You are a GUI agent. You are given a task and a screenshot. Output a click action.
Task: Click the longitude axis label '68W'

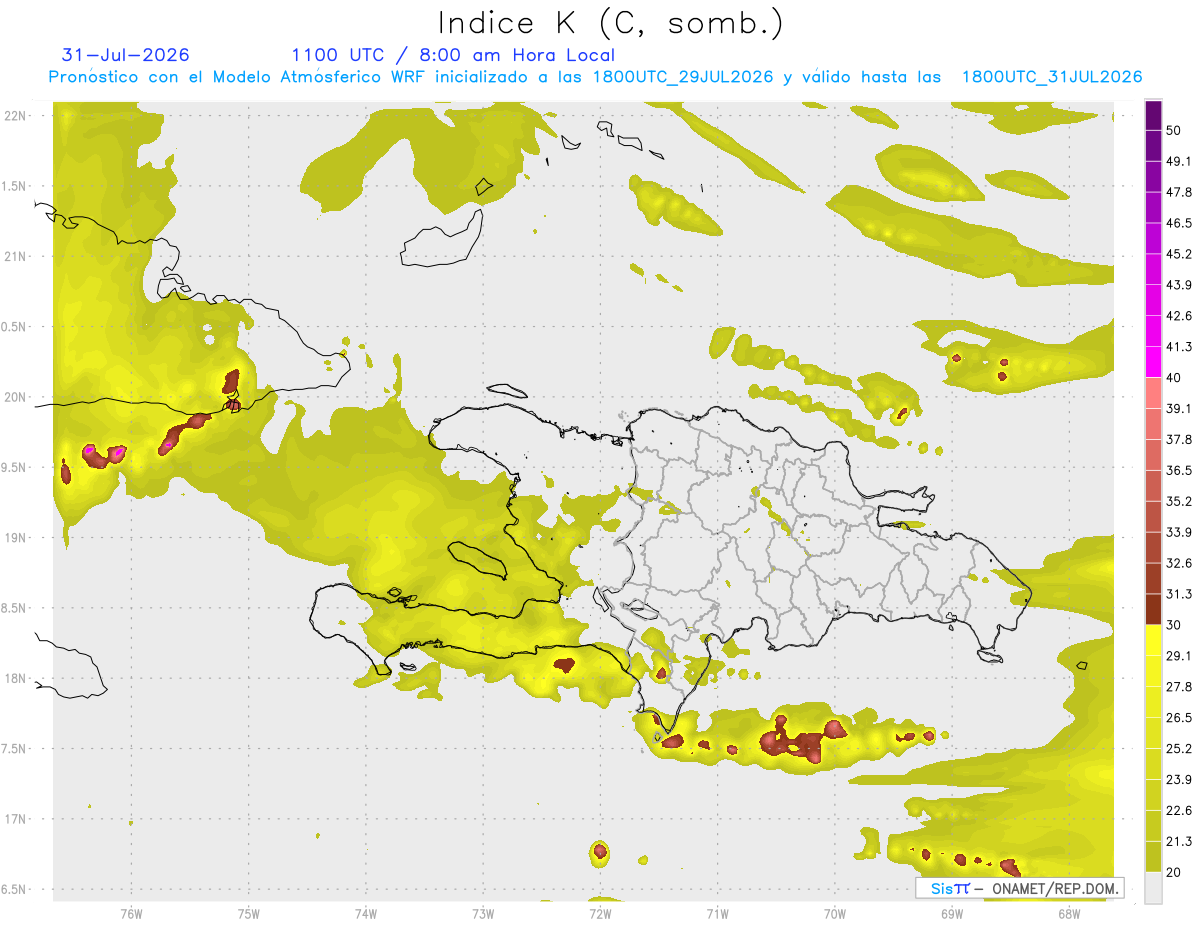(1069, 914)
